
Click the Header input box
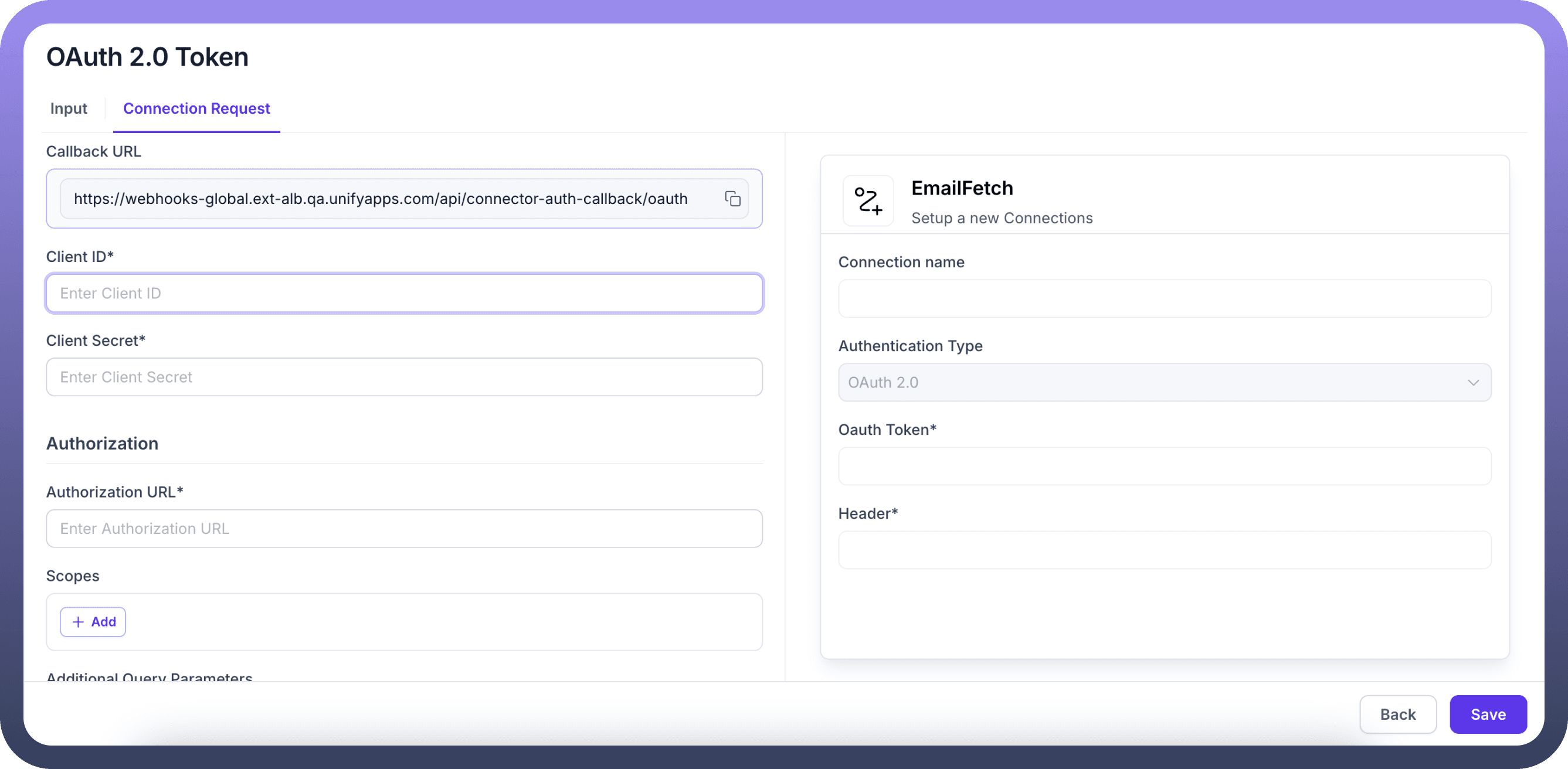[1165, 550]
